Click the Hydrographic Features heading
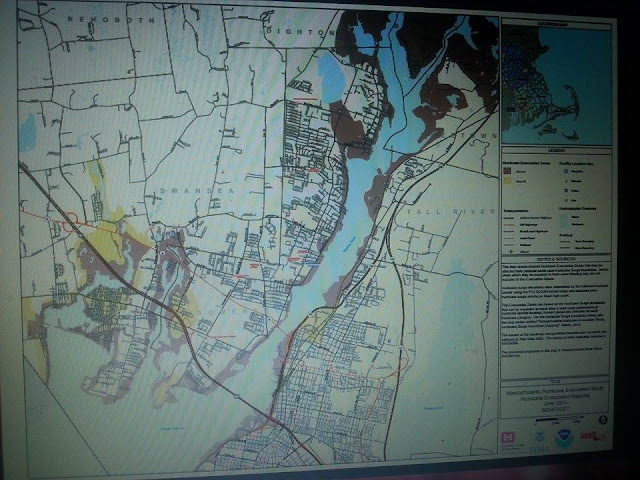The image size is (640, 480). (x=577, y=209)
